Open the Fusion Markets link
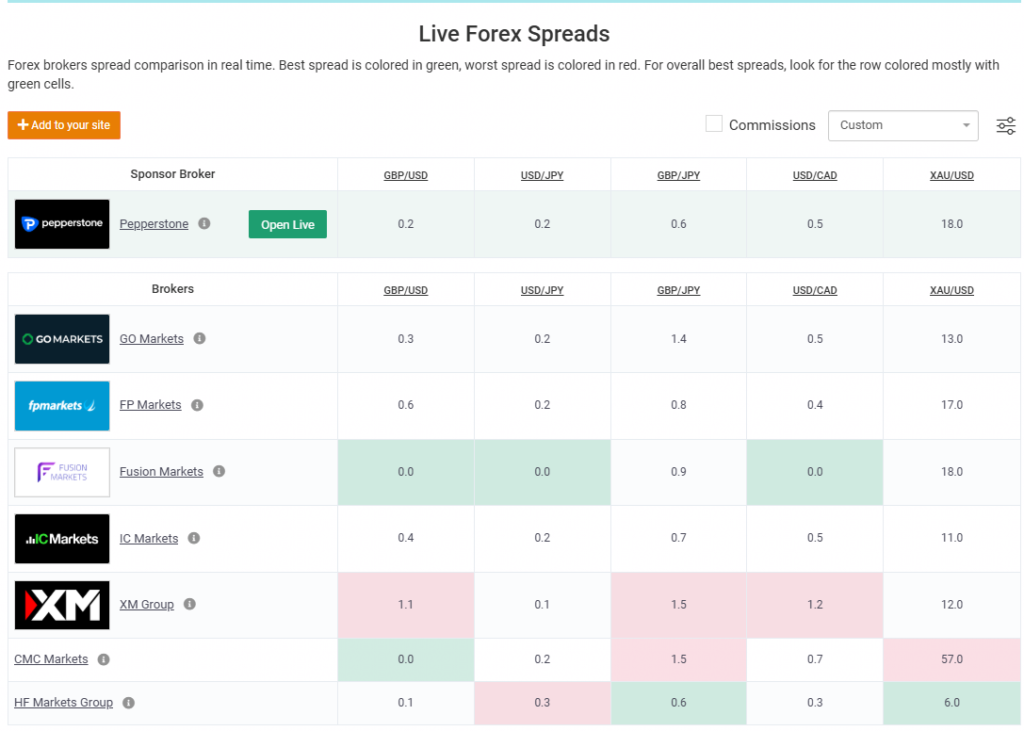This screenshot has width=1024, height=731. click(x=161, y=472)
